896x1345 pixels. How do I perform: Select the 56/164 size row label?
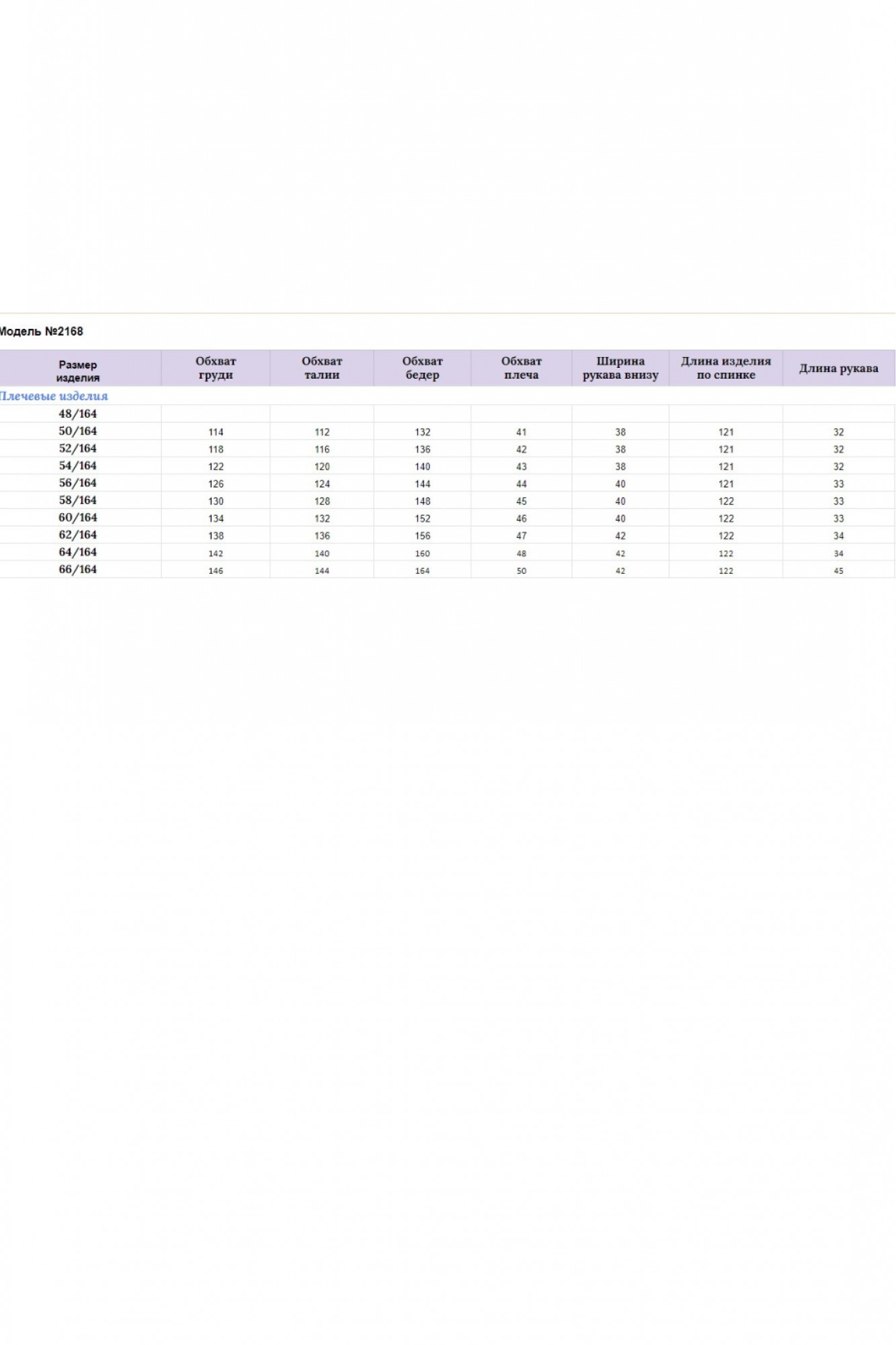click(x=77, y=484)
